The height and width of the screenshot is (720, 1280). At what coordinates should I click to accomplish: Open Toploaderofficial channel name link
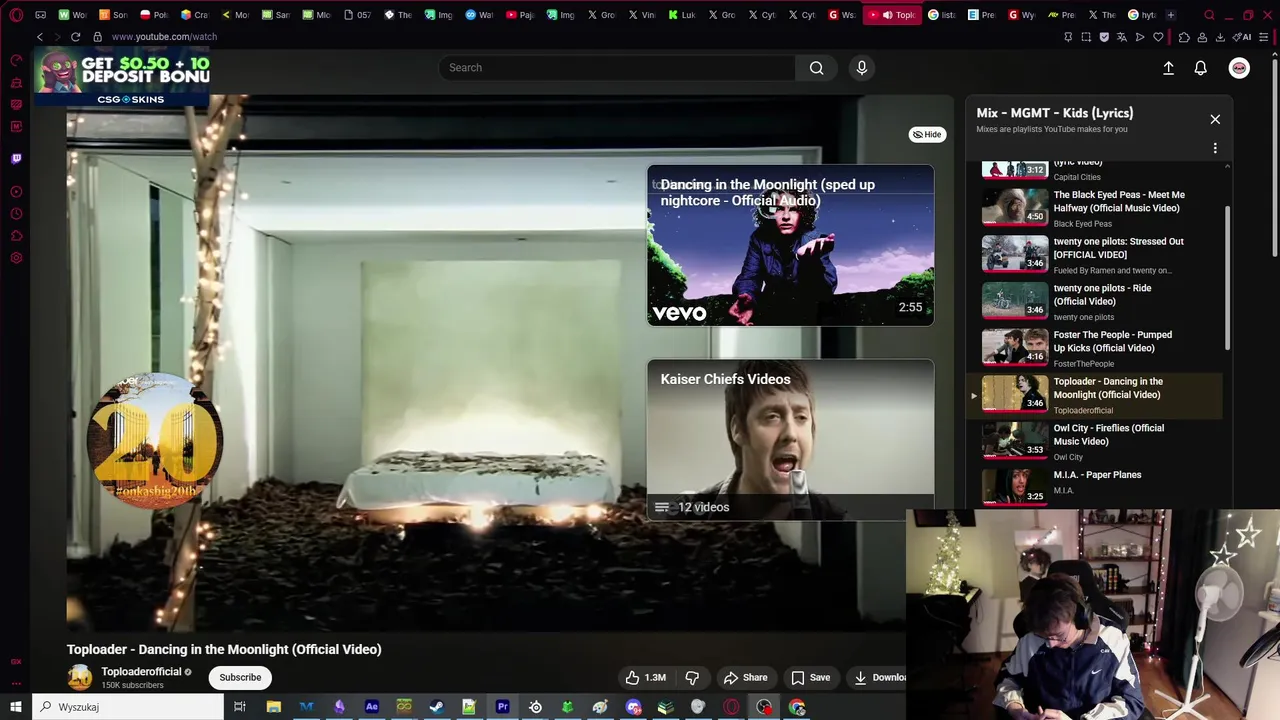coord(141,672)
